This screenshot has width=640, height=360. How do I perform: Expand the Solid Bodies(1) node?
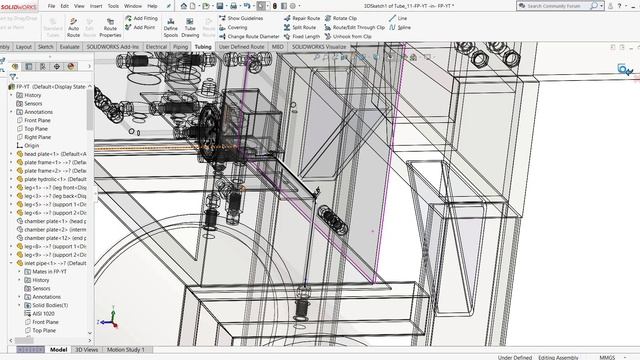[x=19, y=305]
